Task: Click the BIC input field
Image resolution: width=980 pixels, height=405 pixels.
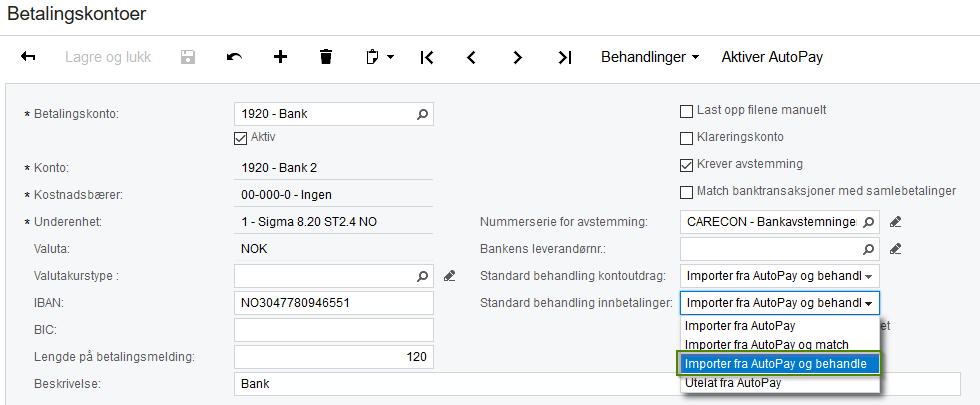Action: click(x=334, y=330)
